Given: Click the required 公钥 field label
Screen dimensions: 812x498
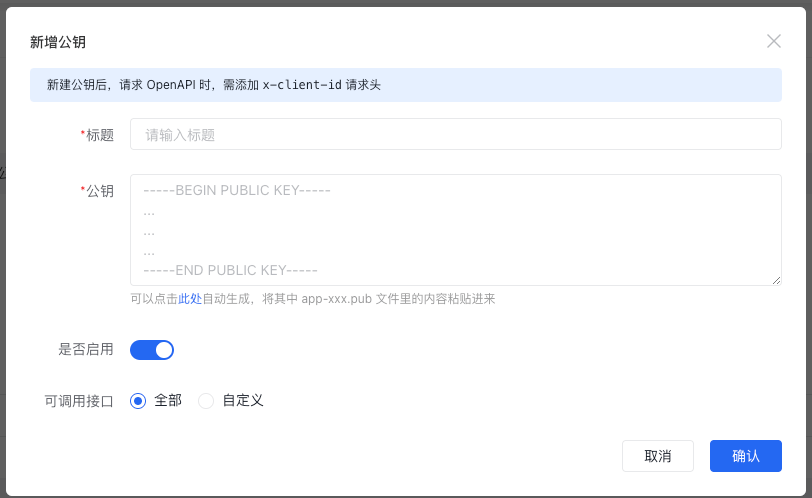Looking at the screenshot, I should pos(100,191).
